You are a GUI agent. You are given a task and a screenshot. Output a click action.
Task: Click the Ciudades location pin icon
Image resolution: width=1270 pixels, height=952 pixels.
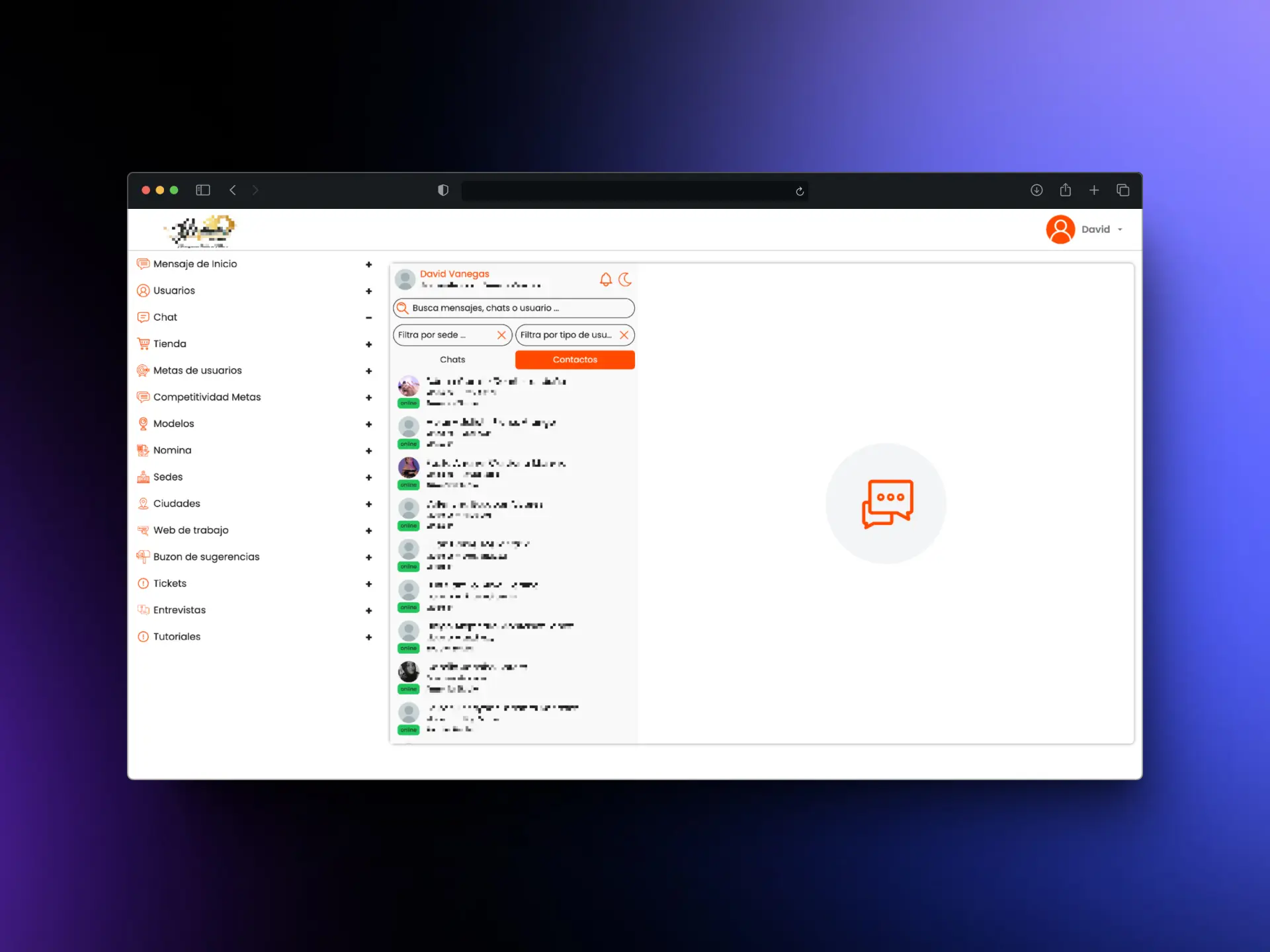(143, 504)
